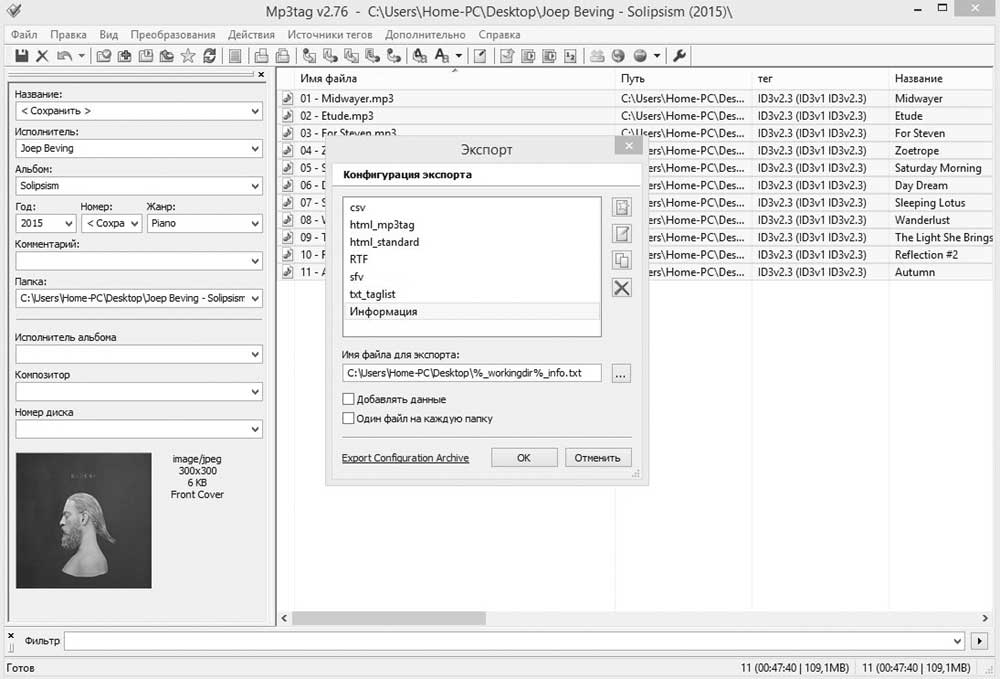The width and height of the screenshot is (1000, 679).
Task: Expand the Жанр dropdown showing Piano
Action: click(x=255, y=223)
